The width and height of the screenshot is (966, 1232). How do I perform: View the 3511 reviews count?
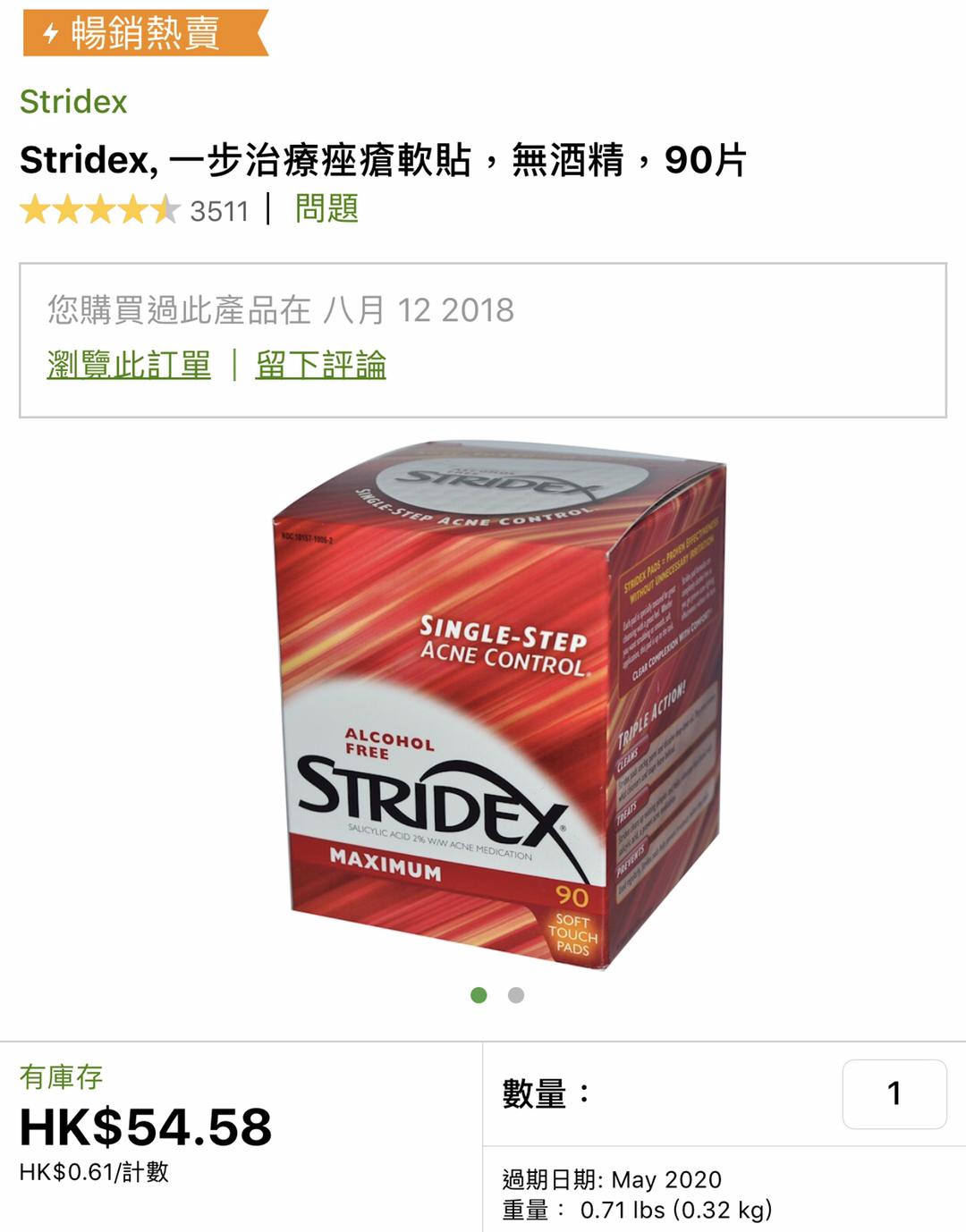[x=219, y=211]
